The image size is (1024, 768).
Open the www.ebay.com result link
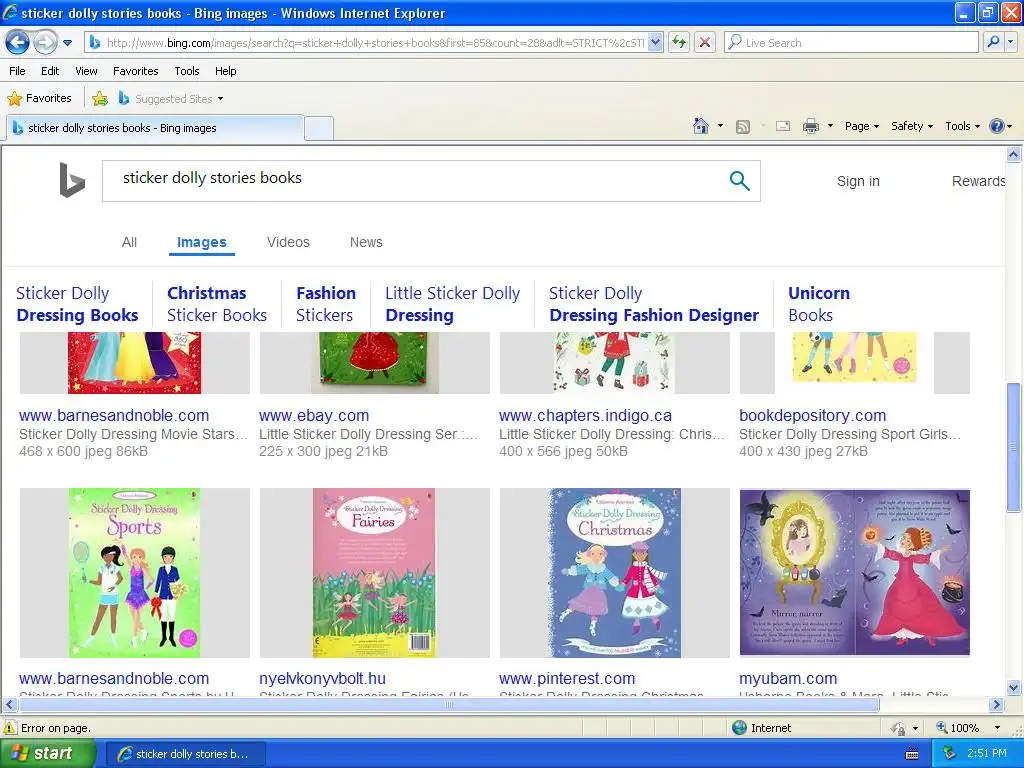coord(314,415)
